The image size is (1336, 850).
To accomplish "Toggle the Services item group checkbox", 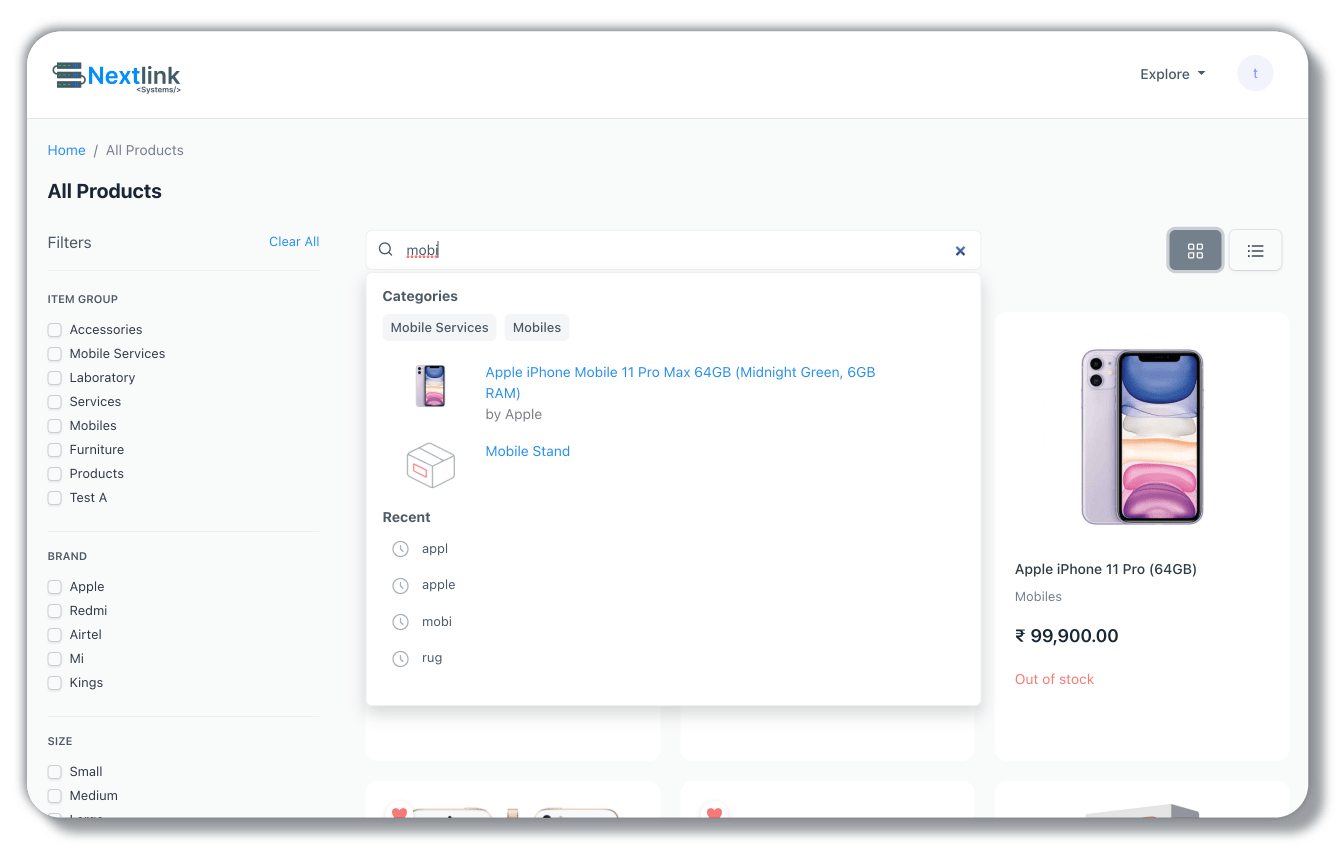I will (55, 402).
